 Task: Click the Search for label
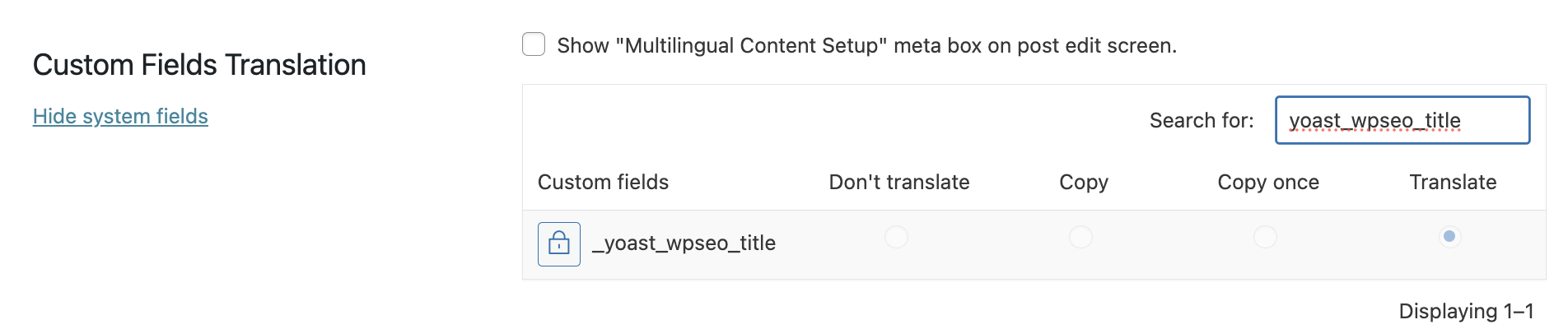coord(1201,120)
